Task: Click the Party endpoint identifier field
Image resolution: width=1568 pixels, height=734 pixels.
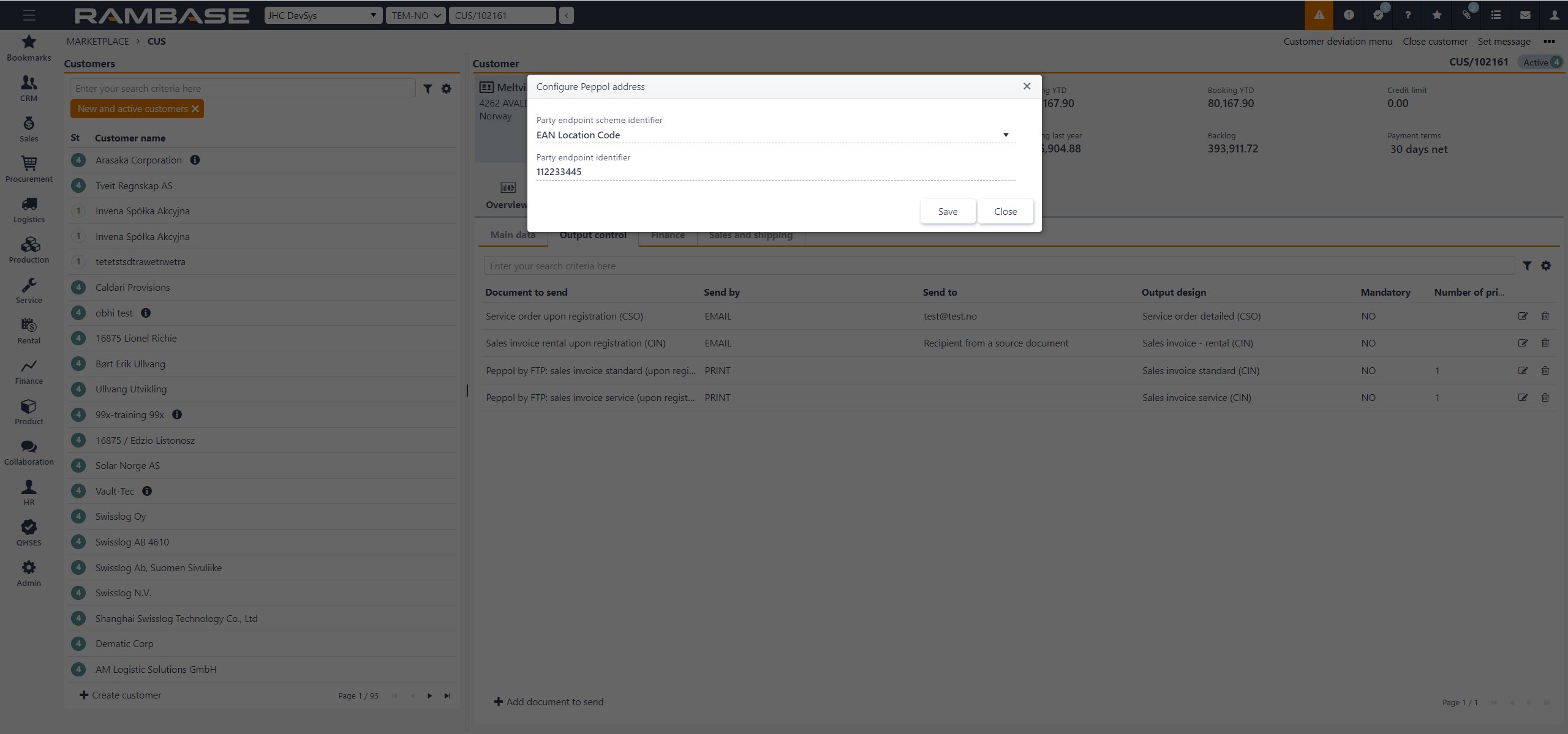Action: pos(775,172)
